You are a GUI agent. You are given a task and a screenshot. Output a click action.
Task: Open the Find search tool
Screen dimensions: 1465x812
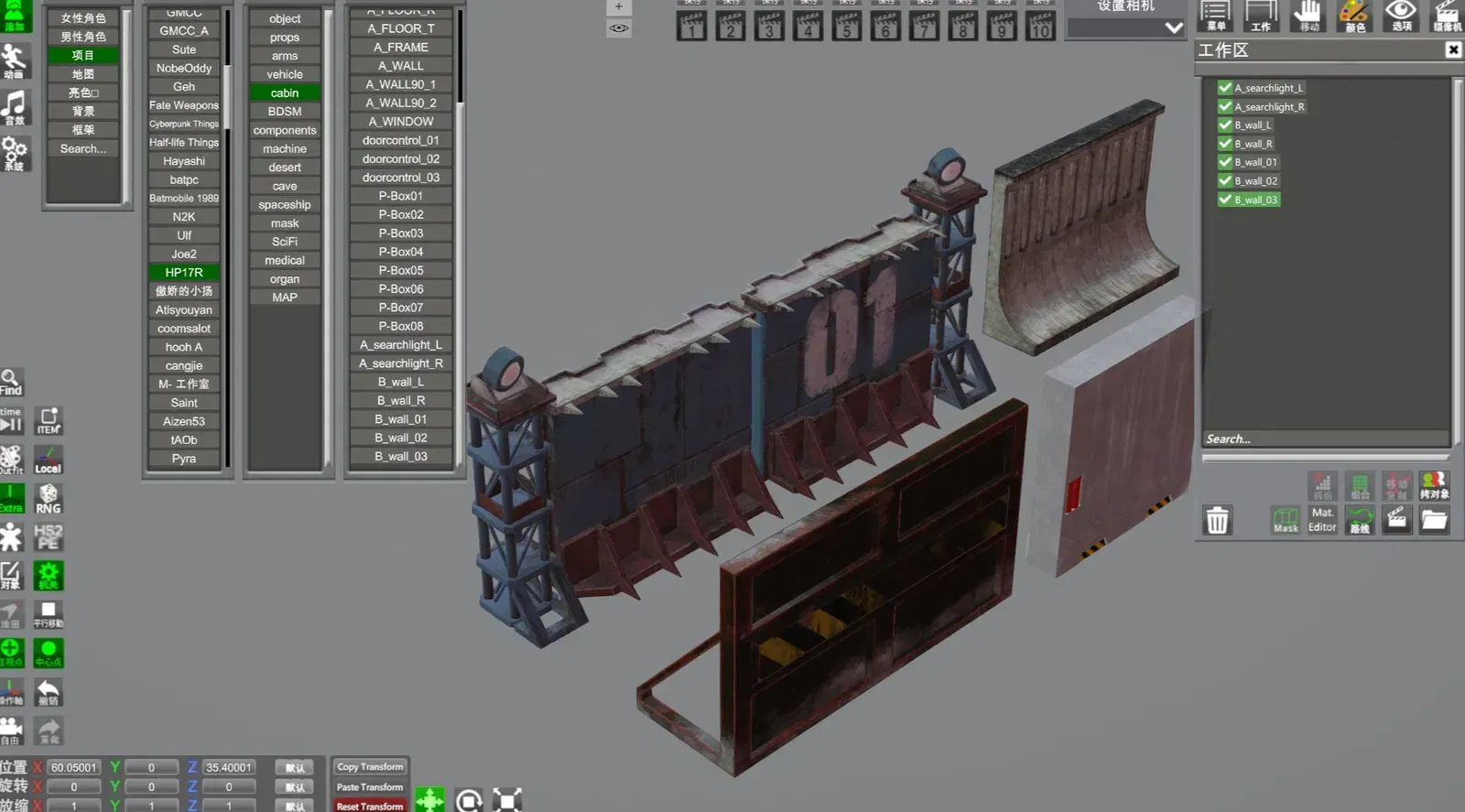[x=11, y=382]
